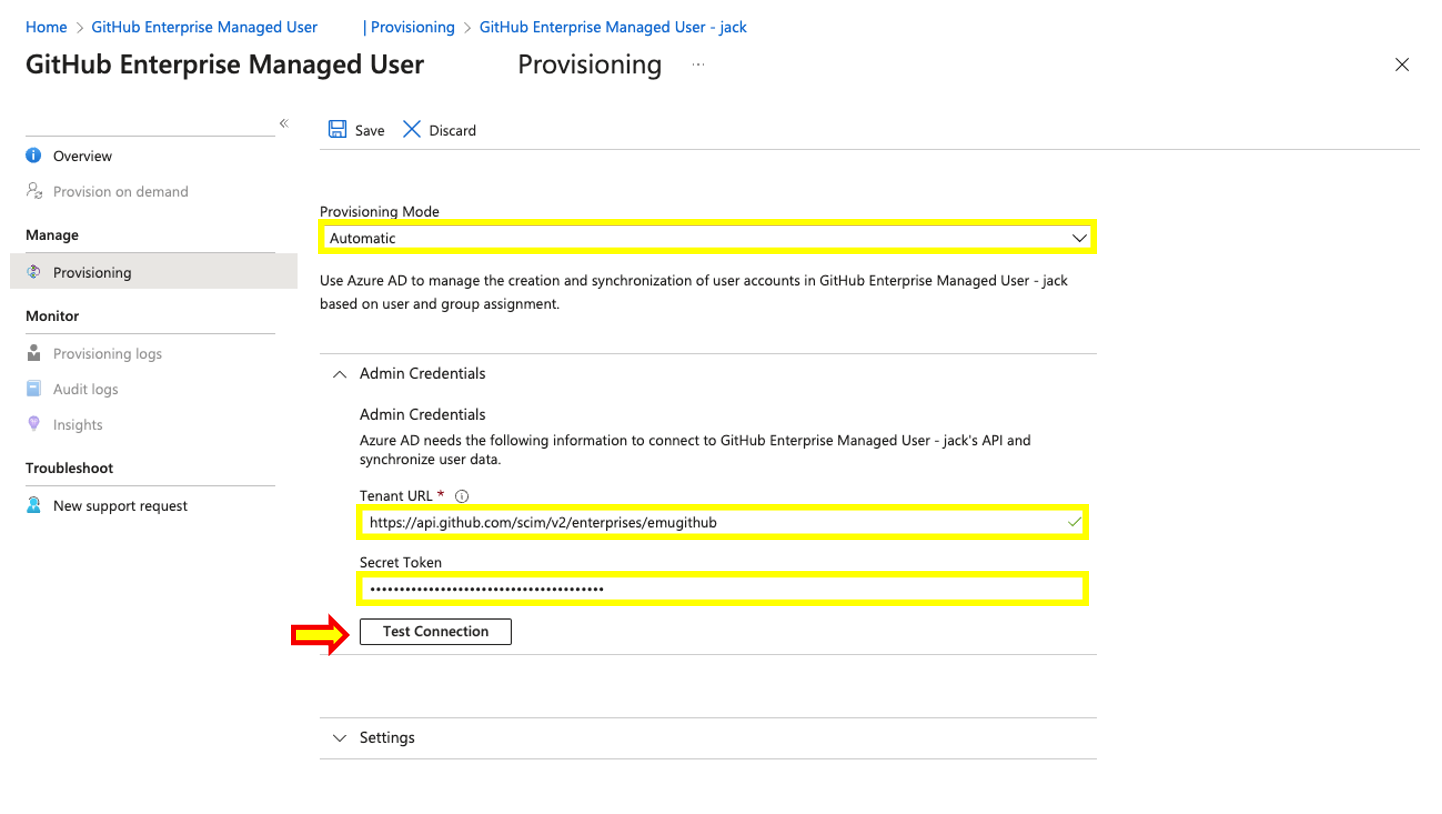Image resolution: width=1442 pixels, height=814 pixels.
Task: Select Provisioning under Manage
Action: pyautogui.click(x=154, y=272)
